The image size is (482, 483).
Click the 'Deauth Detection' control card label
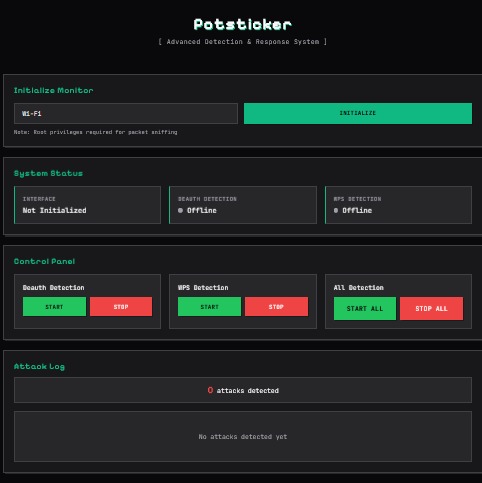[53, 288]
